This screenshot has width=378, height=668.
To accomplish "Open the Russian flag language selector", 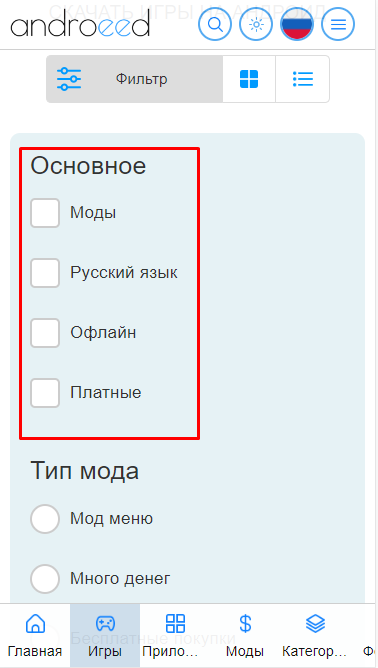I will [297, 24].
